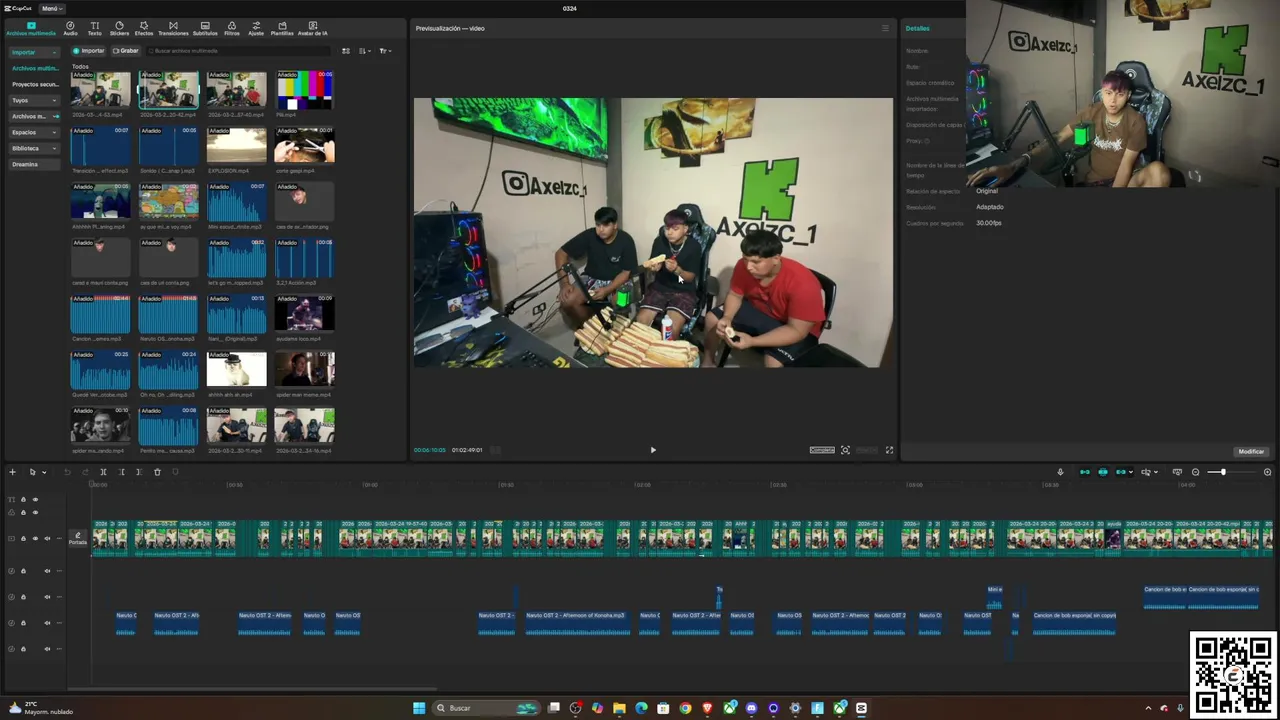Toggle auto snapping on timeline
The width and height of the screenshot is (1280, 720).
pos(1103,472)
